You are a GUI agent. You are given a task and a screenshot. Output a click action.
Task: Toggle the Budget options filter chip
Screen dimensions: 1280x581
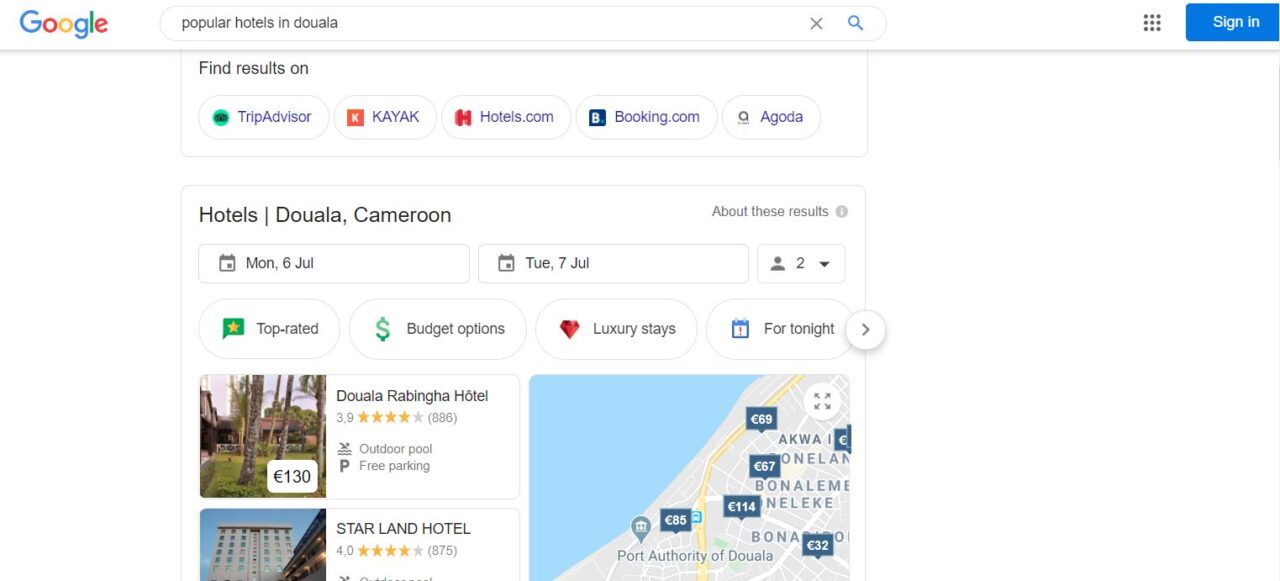(x=437, y=329)
